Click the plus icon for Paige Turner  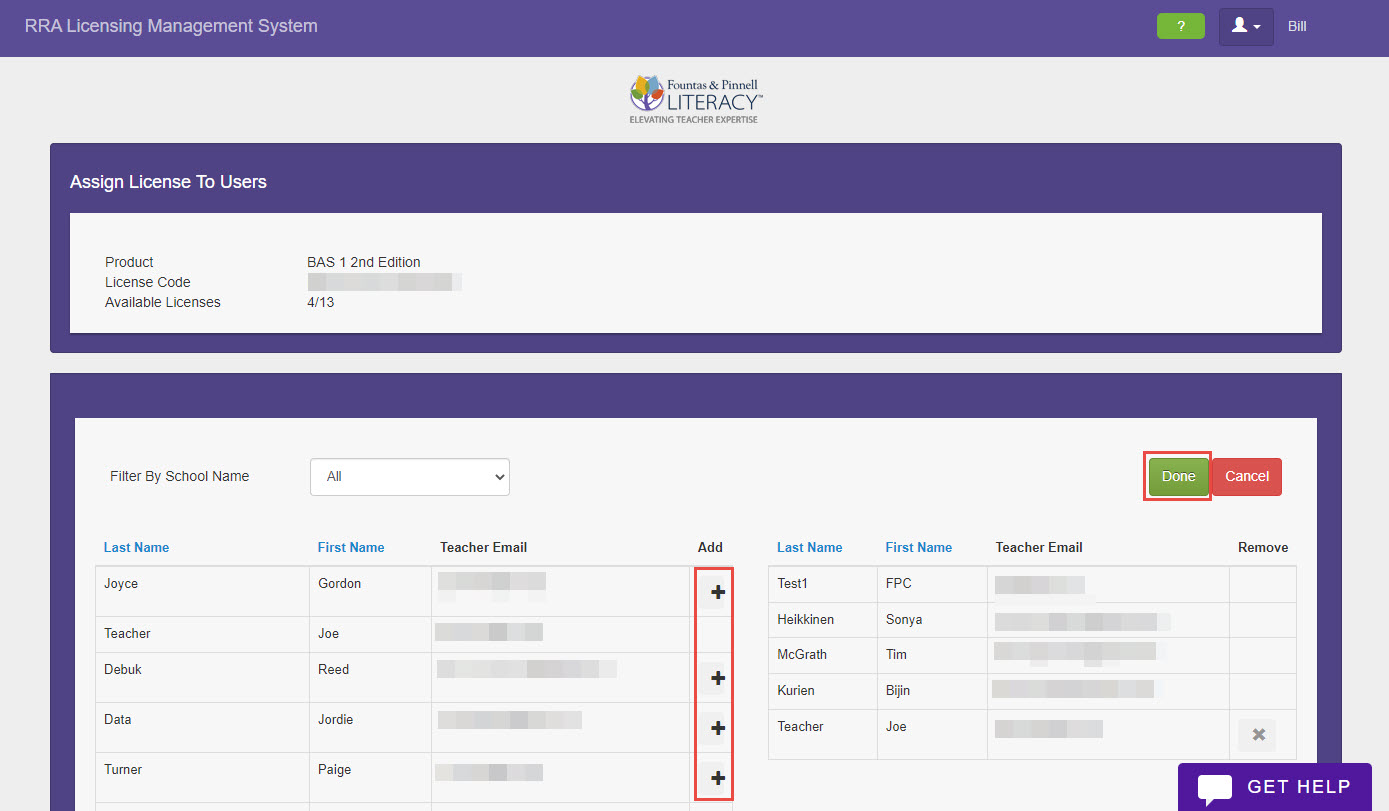(x=715, y=778)
